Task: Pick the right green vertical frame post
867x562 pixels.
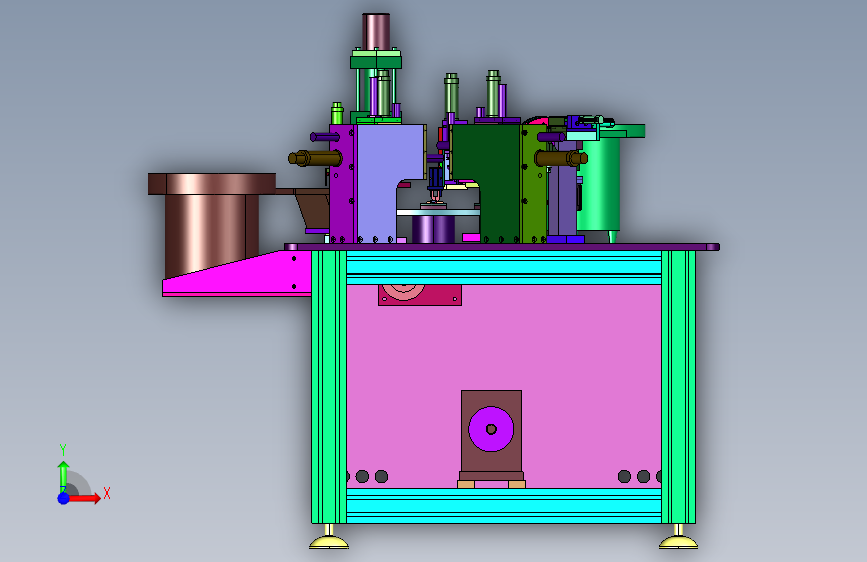Action: (x=678, y=387)
